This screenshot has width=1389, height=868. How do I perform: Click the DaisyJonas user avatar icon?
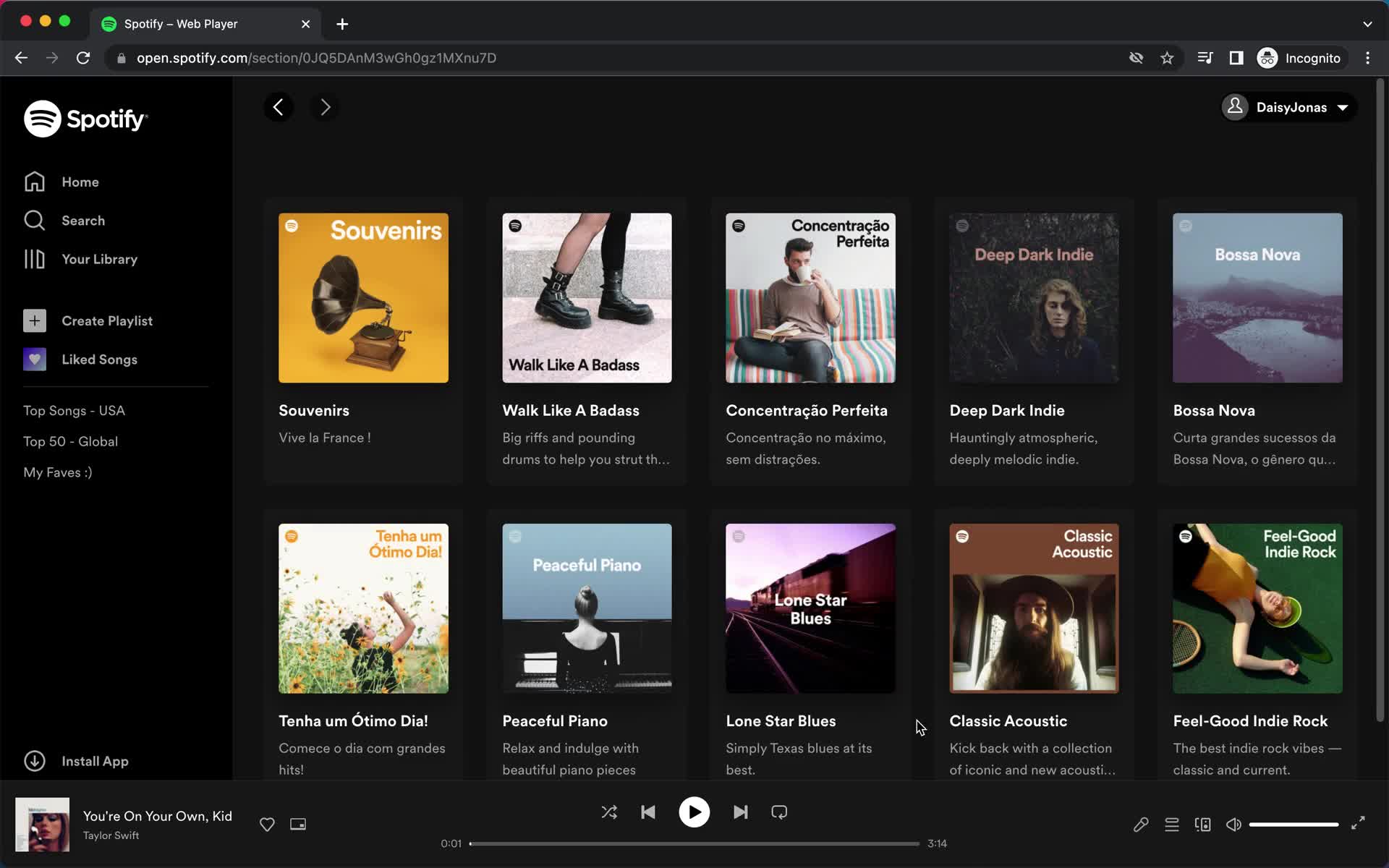(1235, 107)
